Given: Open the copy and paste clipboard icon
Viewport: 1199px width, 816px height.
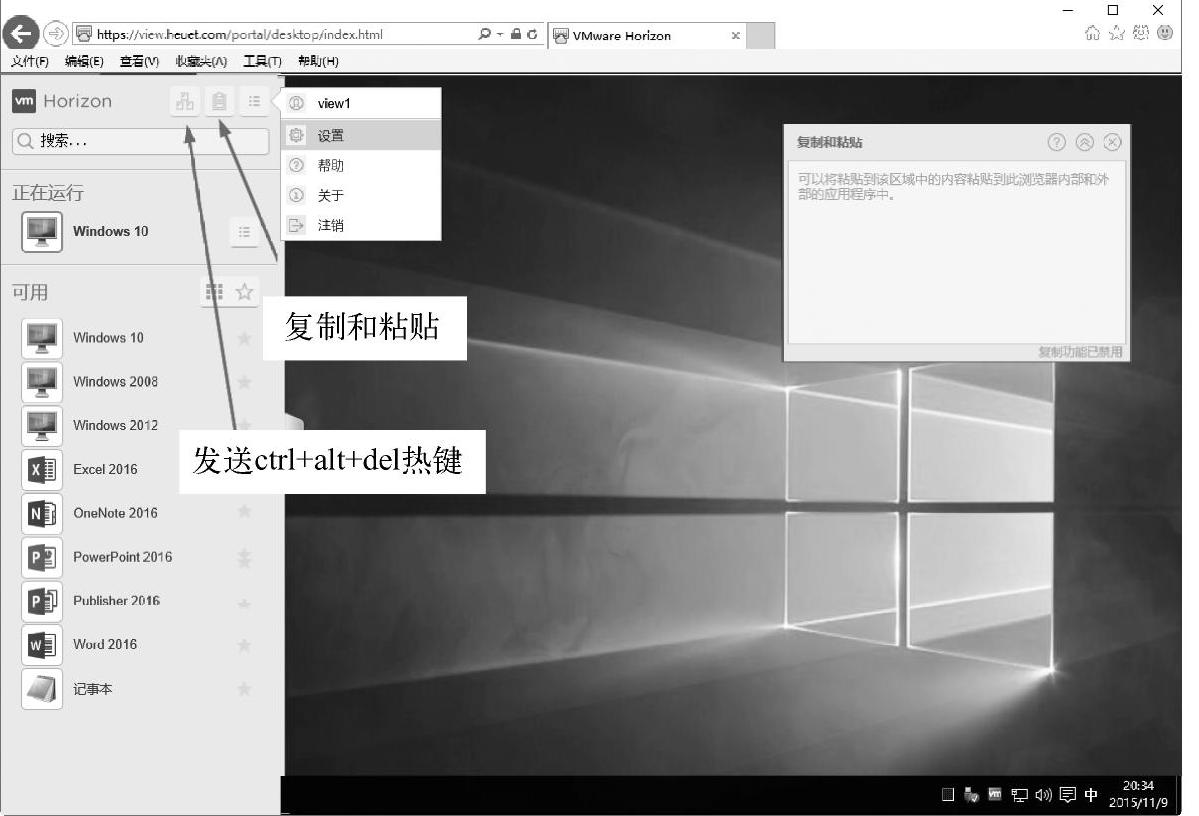Looking at the screenshot, I should pos(219,101).
